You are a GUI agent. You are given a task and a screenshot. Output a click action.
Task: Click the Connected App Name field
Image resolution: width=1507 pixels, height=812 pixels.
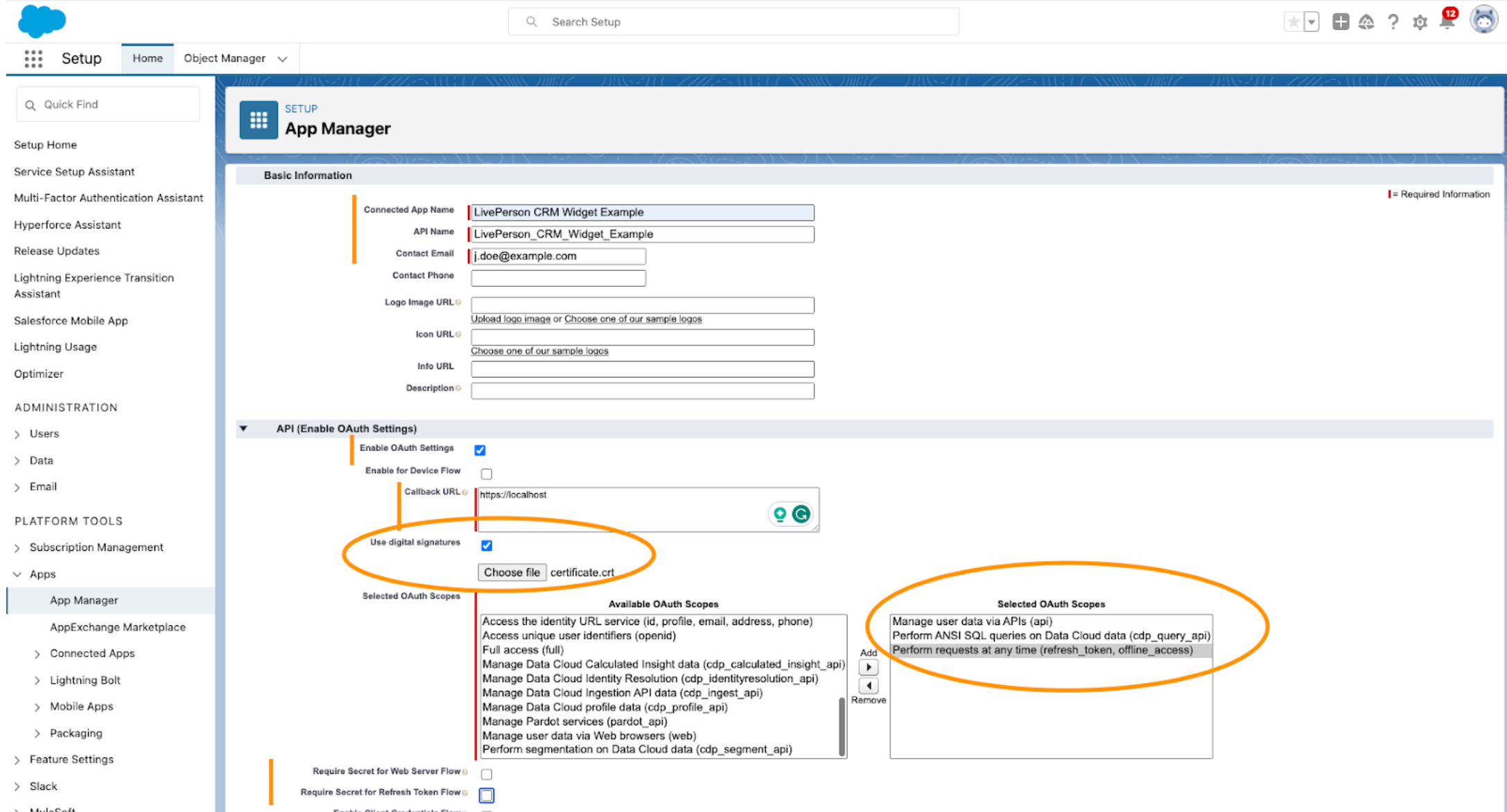[643, 213]
